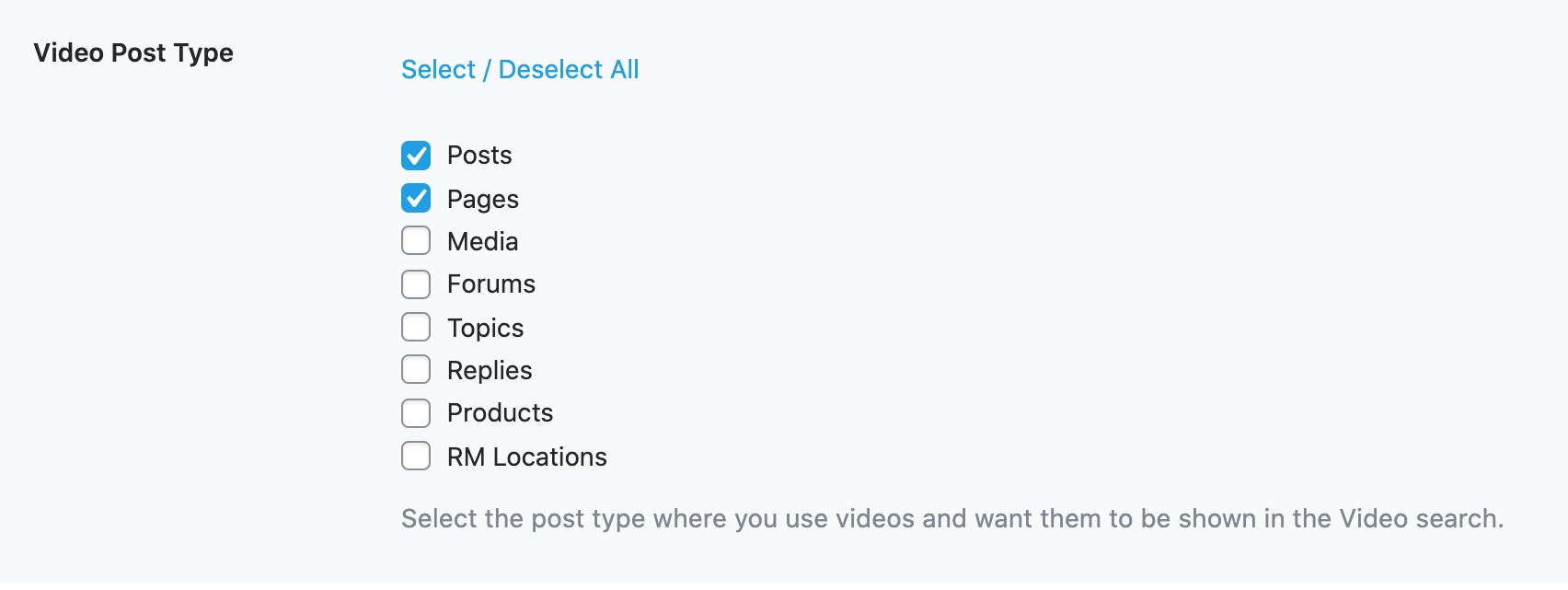Image resolution: width=1568 pixels, height=590 pixels.
Task: Enable Topics as a video post type
Action: [x=416, y=327]
